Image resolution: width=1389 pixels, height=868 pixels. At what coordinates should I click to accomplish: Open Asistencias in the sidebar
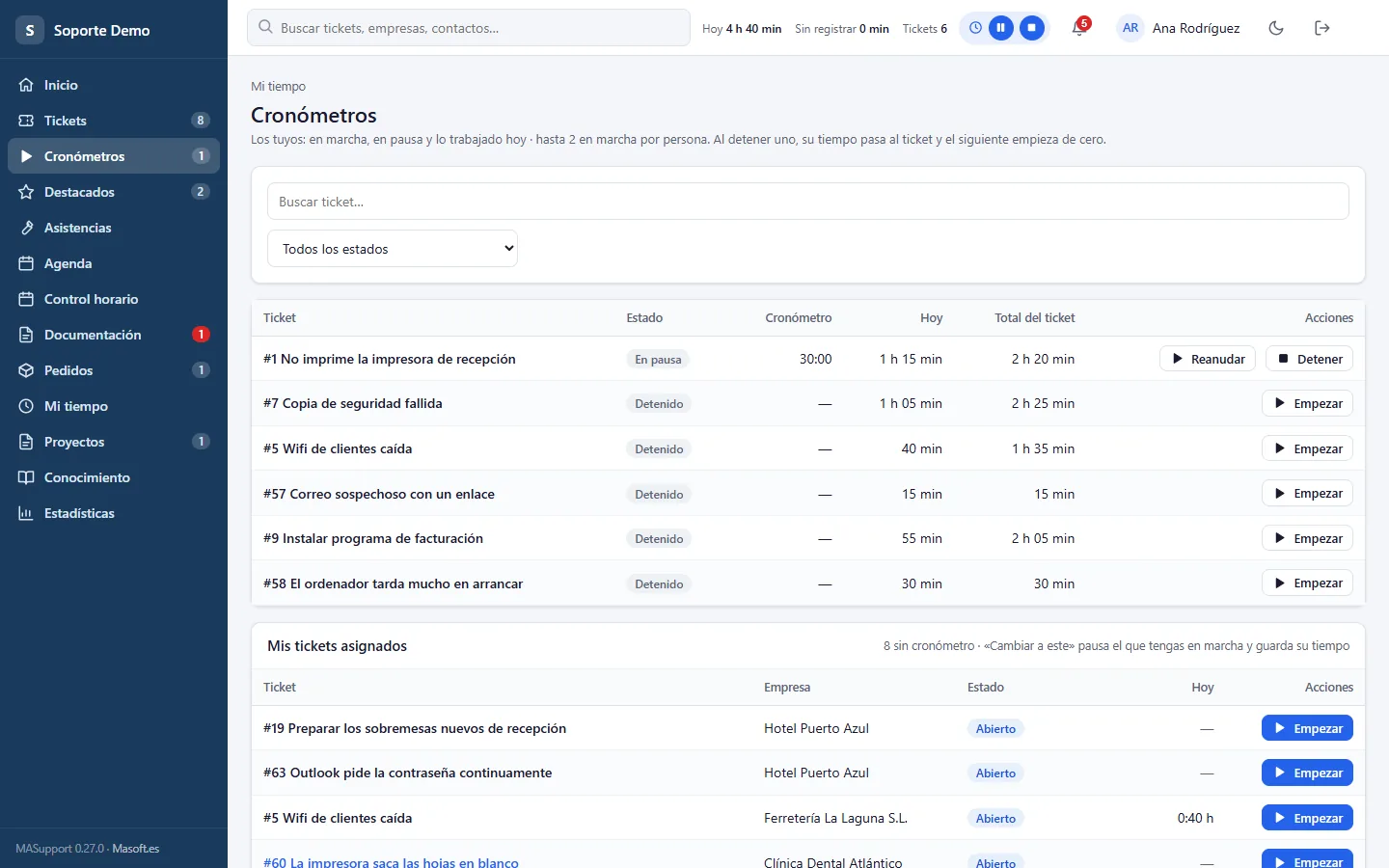point(114,228)
